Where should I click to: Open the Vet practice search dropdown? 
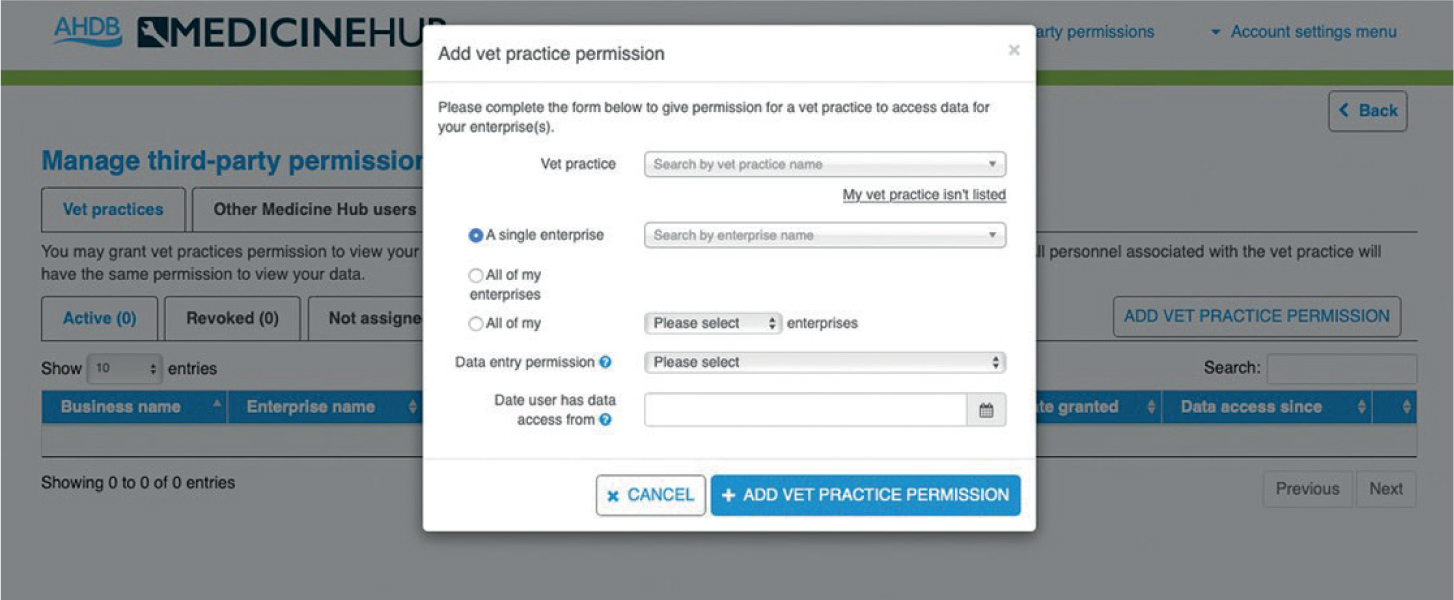(825, 164)
